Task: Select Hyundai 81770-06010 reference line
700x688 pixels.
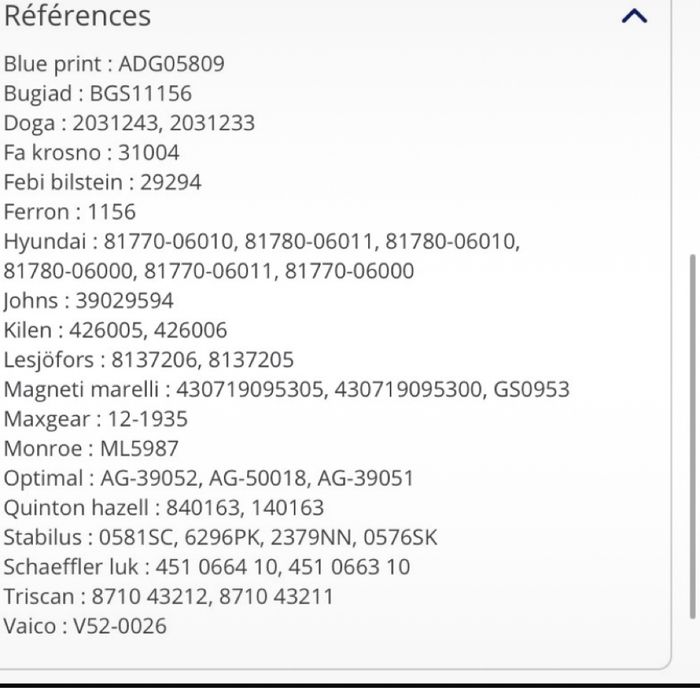Action: (262, 242)
